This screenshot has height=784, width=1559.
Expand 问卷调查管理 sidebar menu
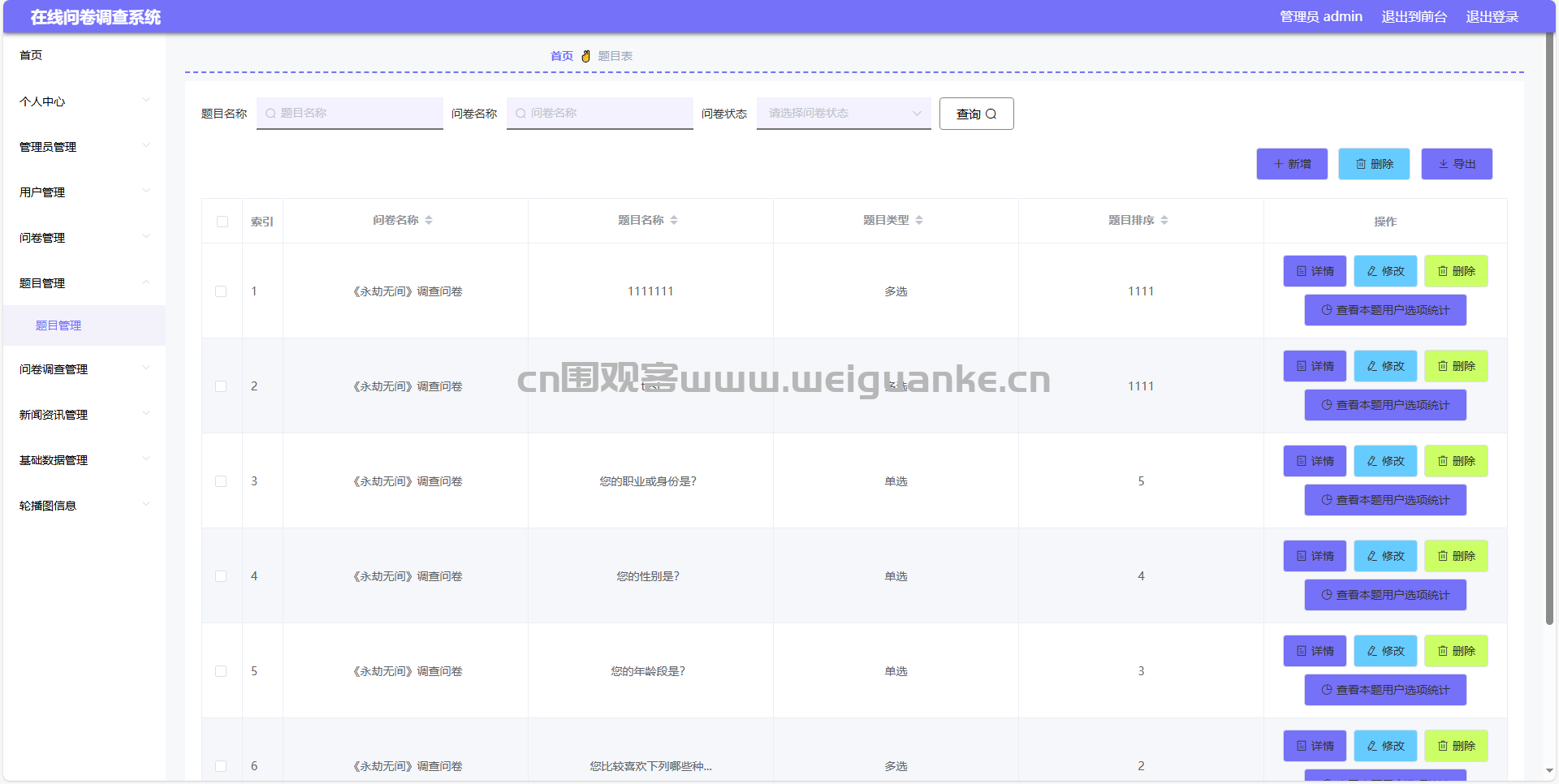84,369
